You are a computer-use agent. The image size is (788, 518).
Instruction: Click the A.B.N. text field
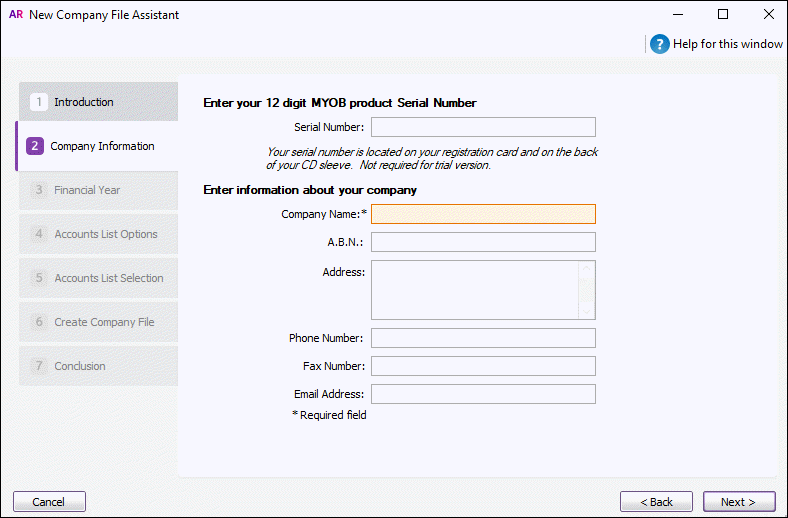click(483, 242)
